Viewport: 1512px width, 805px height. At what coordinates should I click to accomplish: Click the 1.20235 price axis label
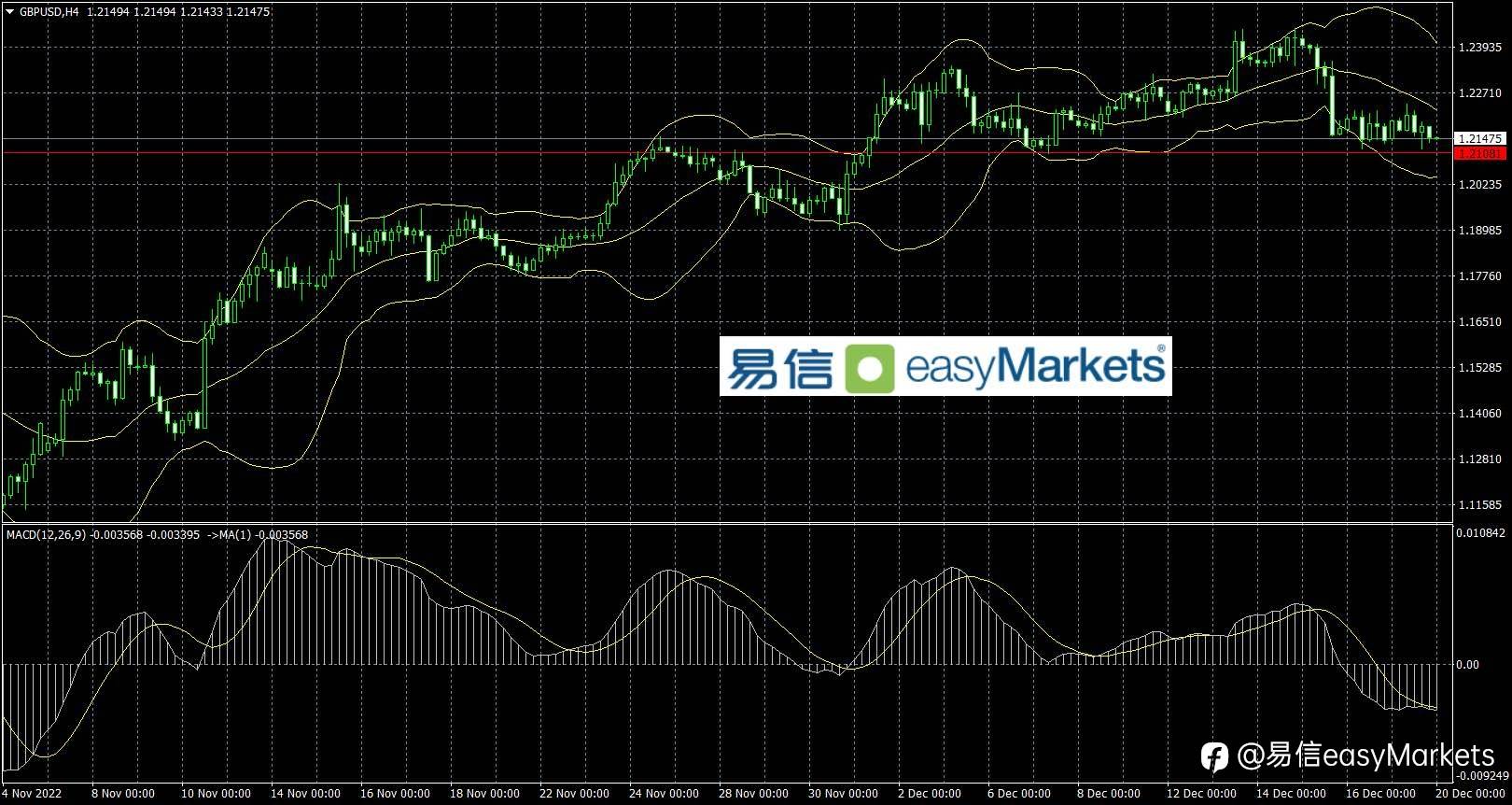coord(1479,185)
